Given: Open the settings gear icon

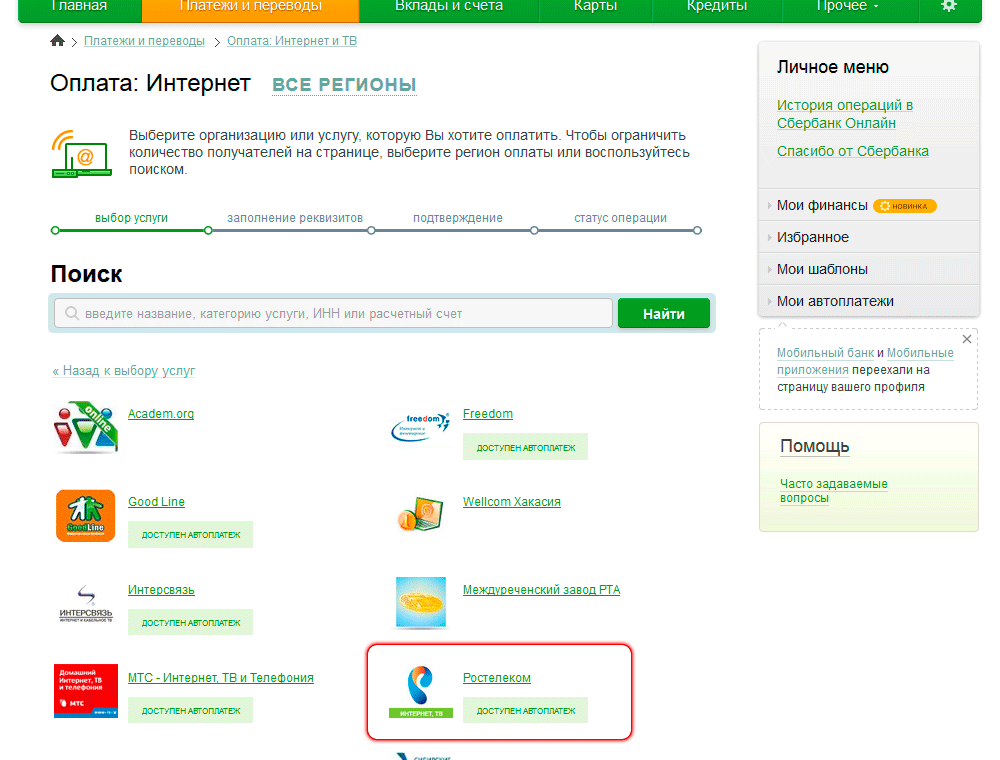Looking at the screenshot, I should [x=948, y=6].
